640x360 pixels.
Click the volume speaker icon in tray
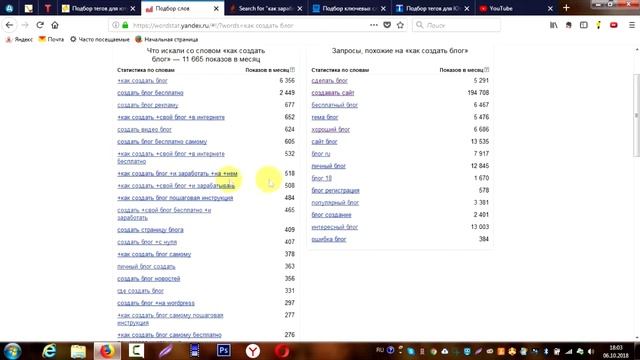[x=591, y=351]
